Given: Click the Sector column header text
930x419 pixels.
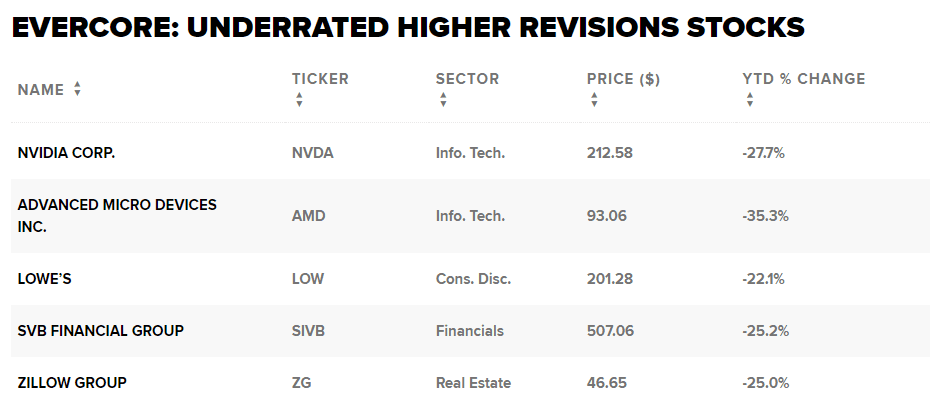Looking at the screenshot, I should point(467,79).
